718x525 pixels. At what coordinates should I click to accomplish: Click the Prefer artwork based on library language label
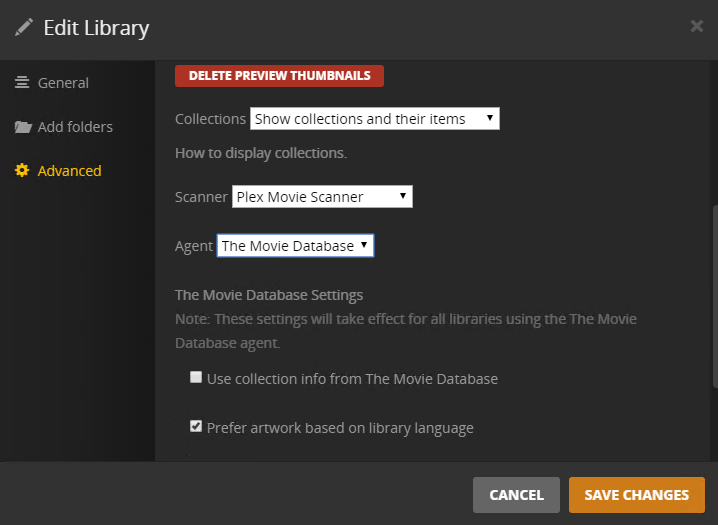point(340,428)
